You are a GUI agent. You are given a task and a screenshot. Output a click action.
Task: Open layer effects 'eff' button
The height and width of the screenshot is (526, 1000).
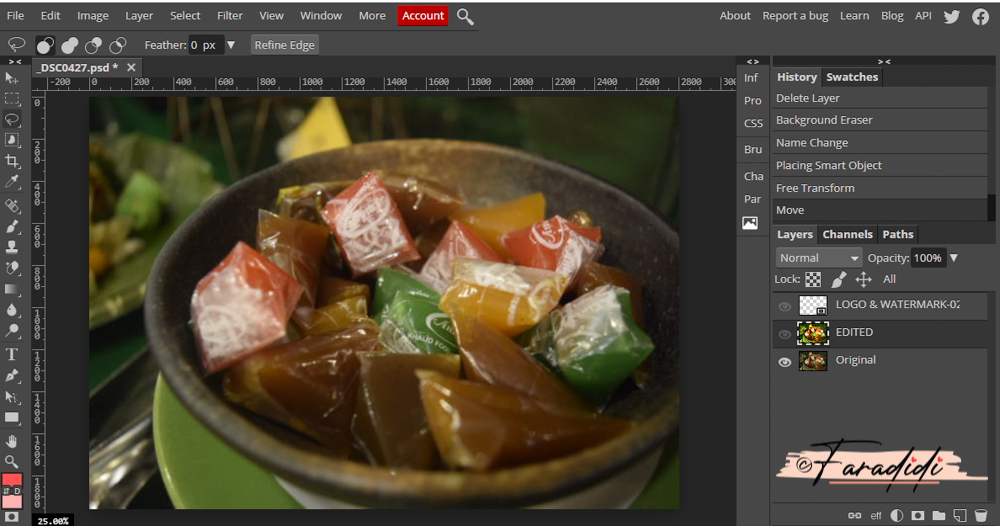pos(876,515)
